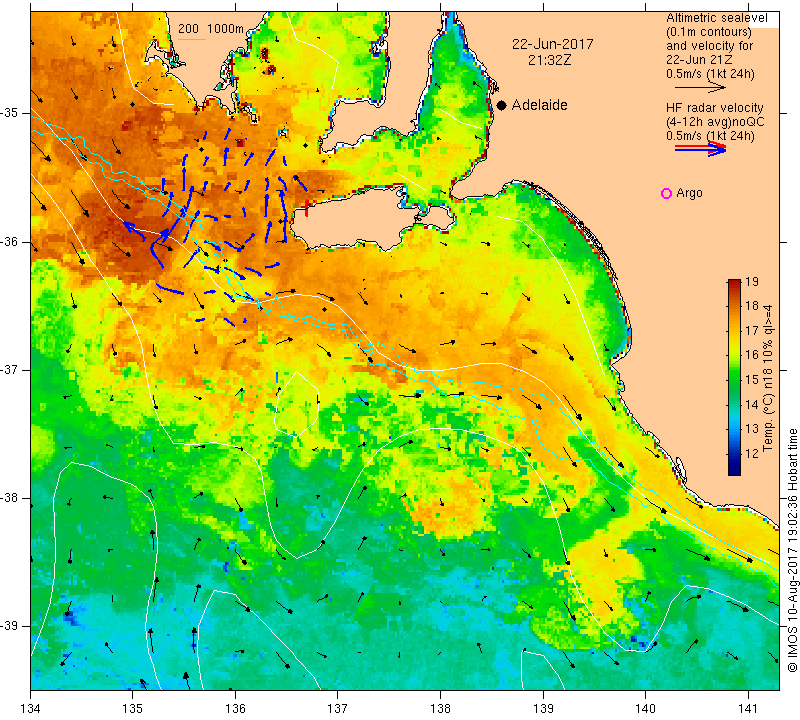The width and height of the screenshot is (800, 720).
Task: Click the 13 value on color bar
Action: (752, 429)
